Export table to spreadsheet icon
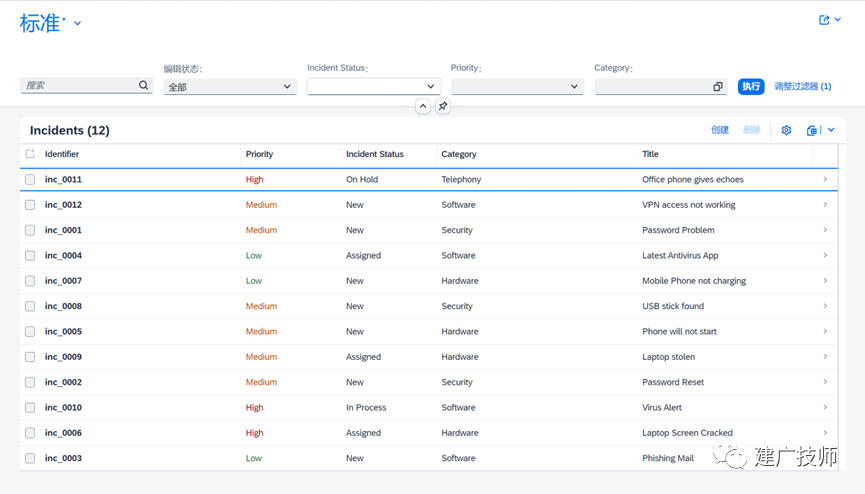The height and width of the screenshot is (494, 865). point(811,130)
